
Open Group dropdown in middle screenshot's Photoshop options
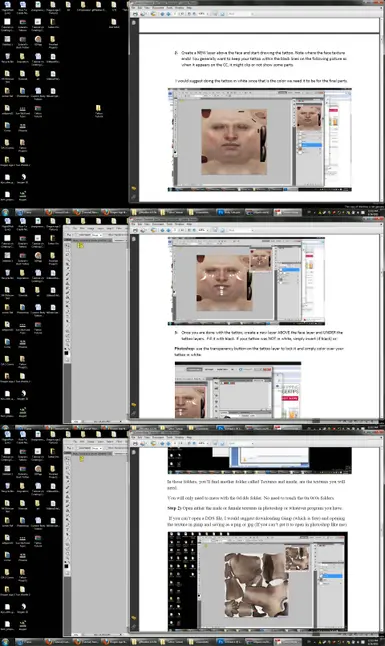(98, 235)
